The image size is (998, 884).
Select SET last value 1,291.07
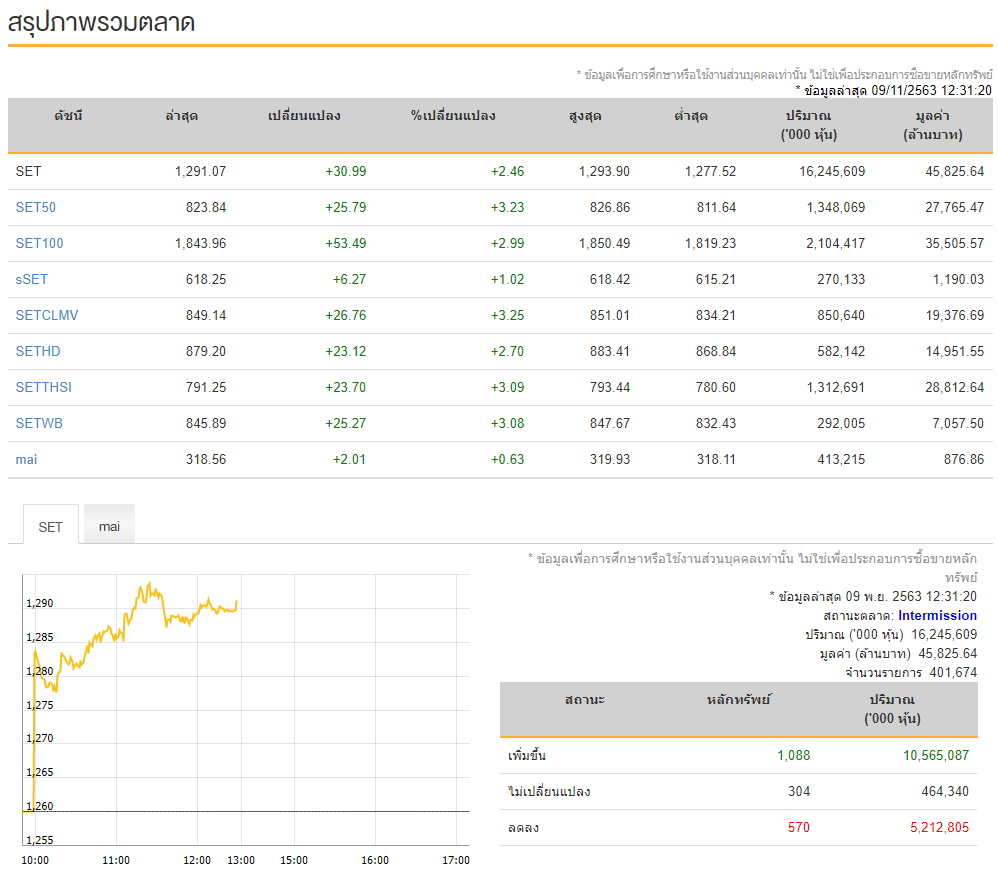pyautogui.click(x=200, y=171)
